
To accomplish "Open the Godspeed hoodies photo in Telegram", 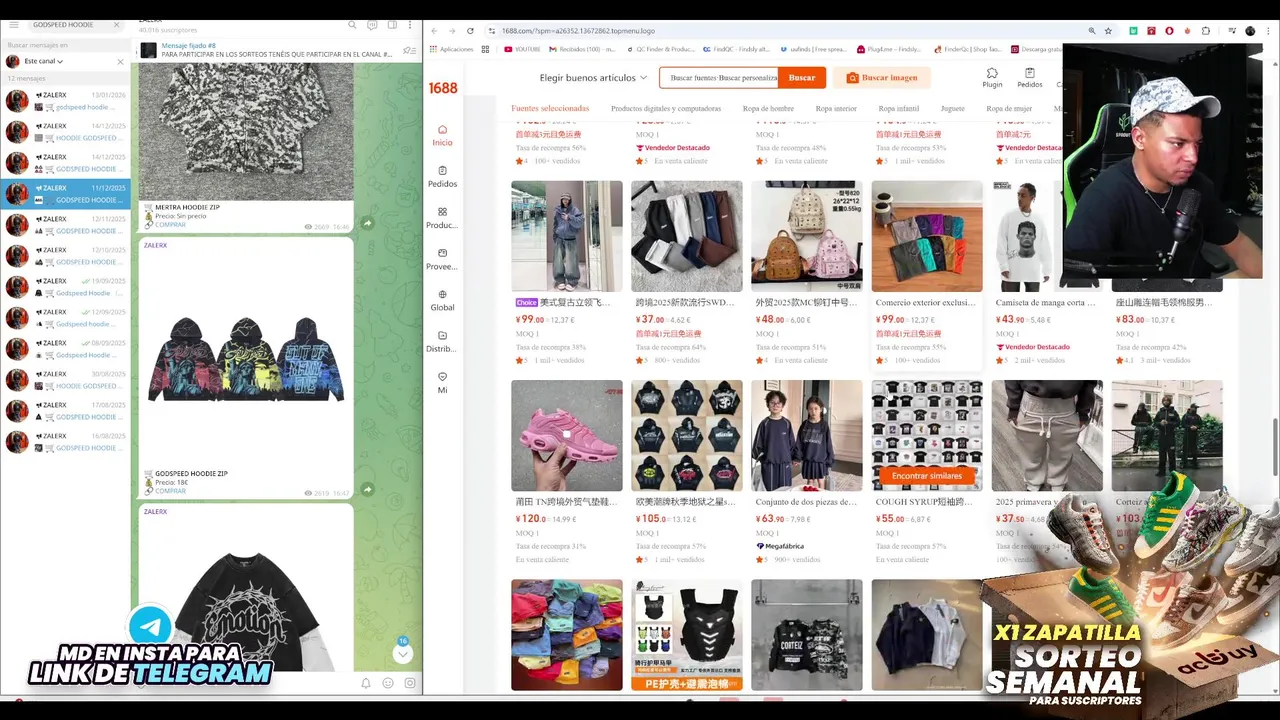I will pos(245,358).
